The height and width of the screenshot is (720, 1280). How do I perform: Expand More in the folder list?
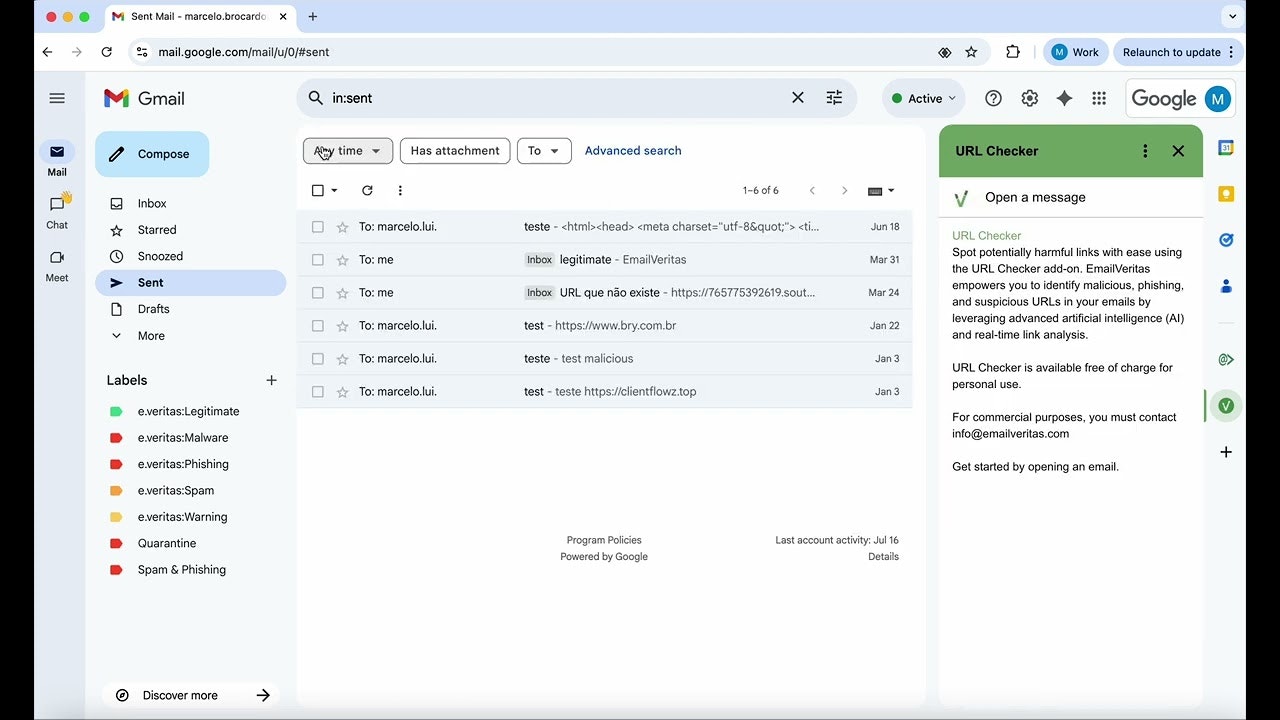(x=151, y=336)
